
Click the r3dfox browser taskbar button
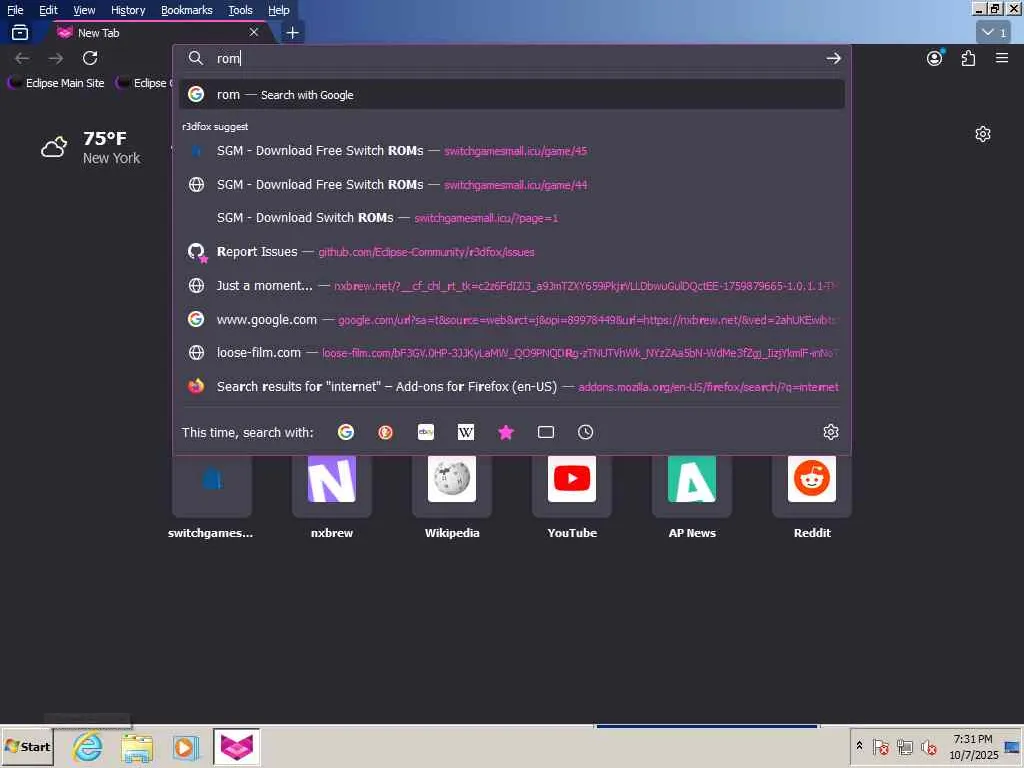point(236,747)
